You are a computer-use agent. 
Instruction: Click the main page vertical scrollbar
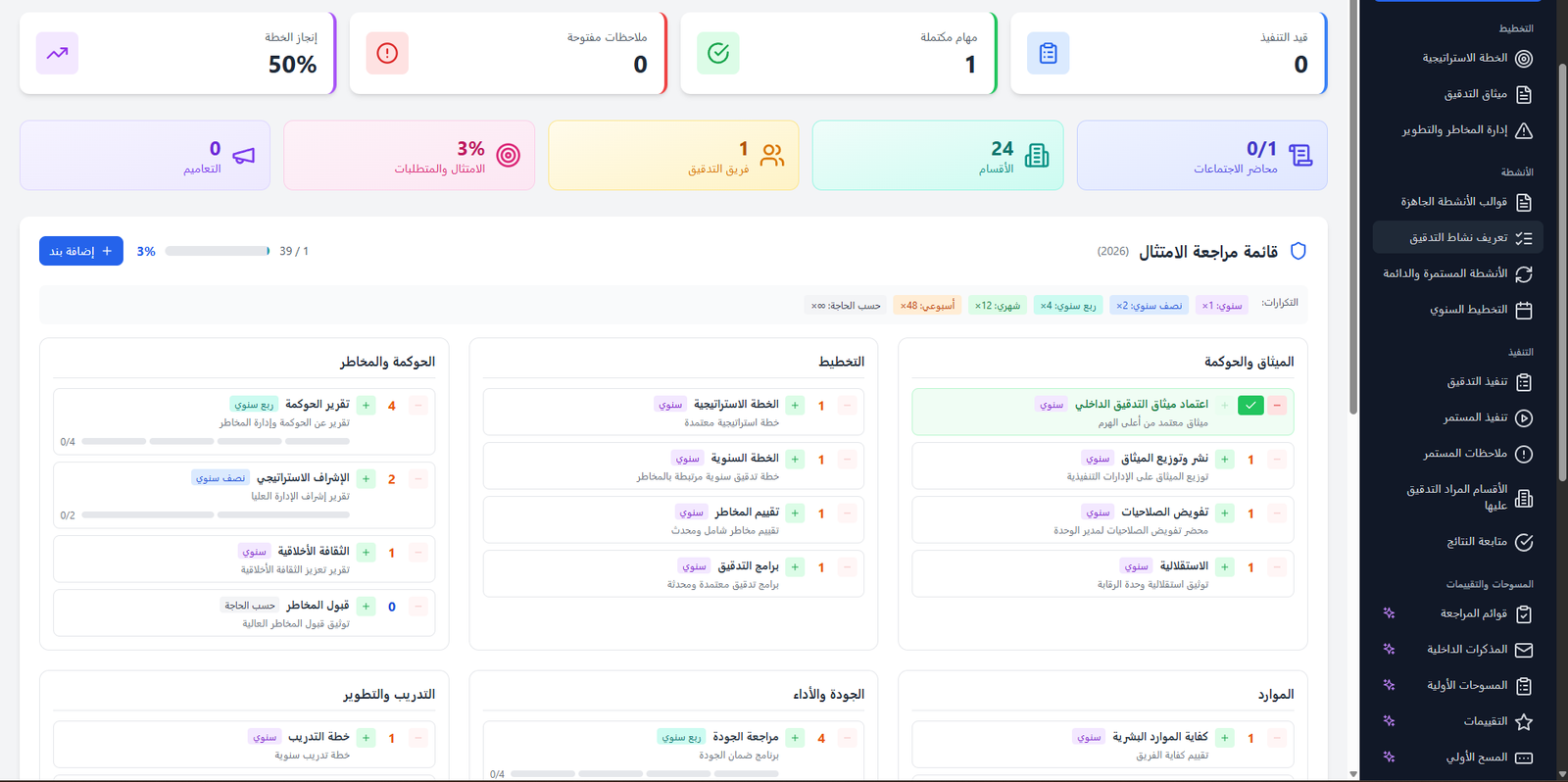pyautogui.click(x=1353, y=208)
